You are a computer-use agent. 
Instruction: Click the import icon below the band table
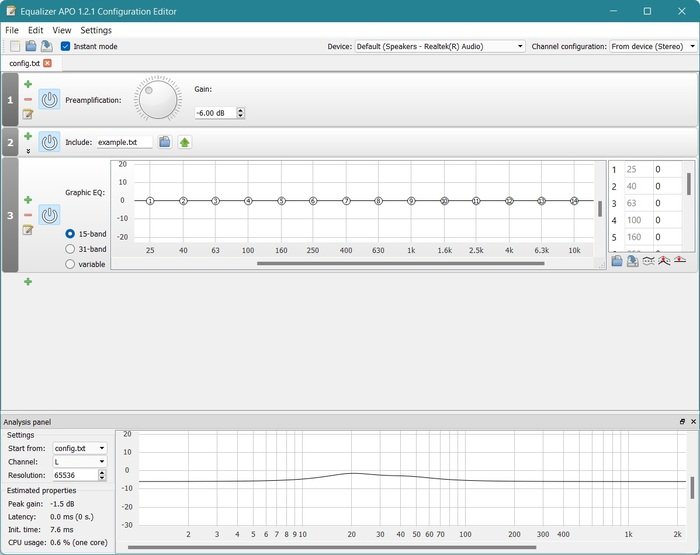coord(618,261)
